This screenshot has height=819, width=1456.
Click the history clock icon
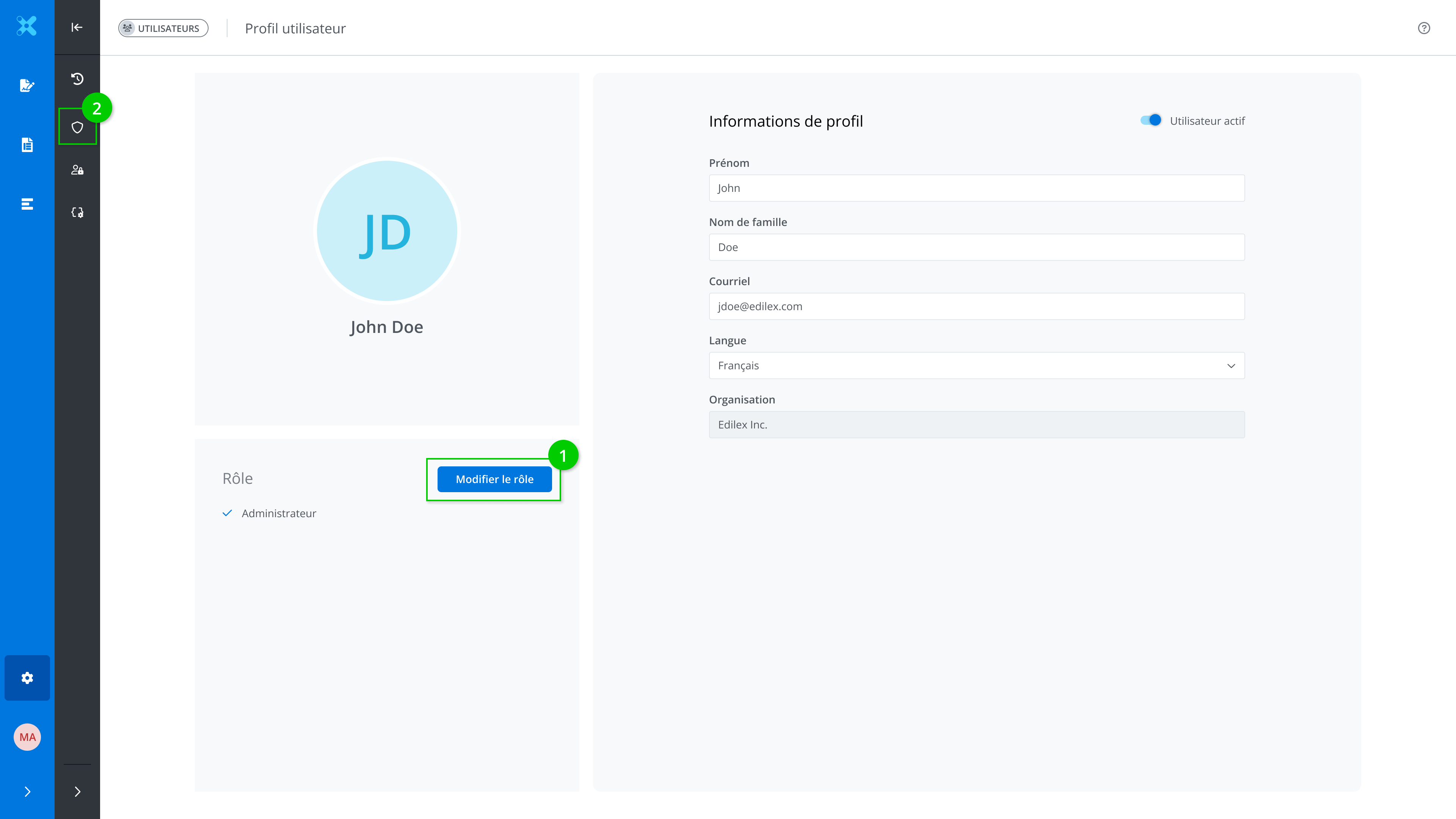77,78
